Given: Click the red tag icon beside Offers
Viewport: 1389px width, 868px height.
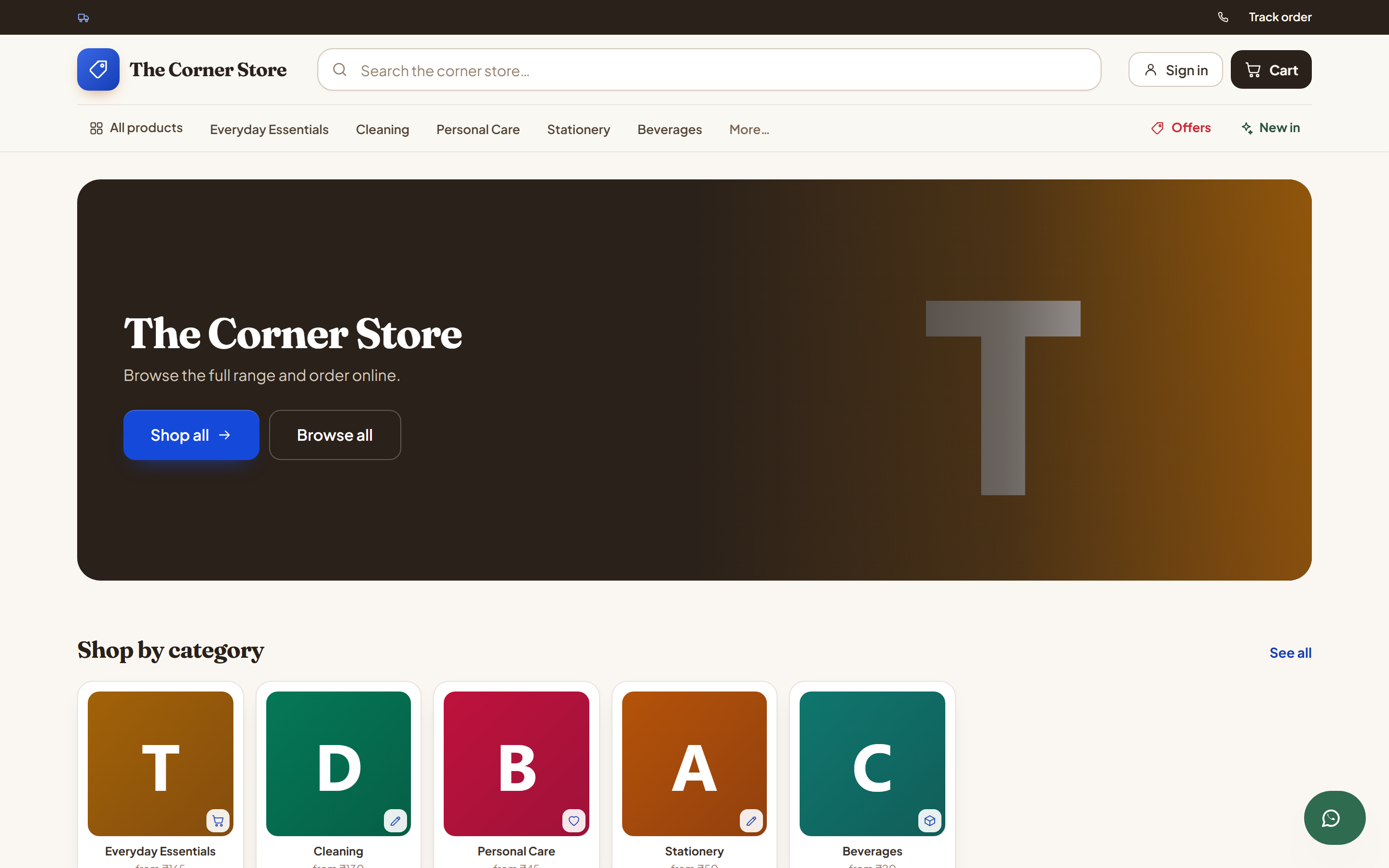Looking at the screenshot, I should (x=1157, y=128).
